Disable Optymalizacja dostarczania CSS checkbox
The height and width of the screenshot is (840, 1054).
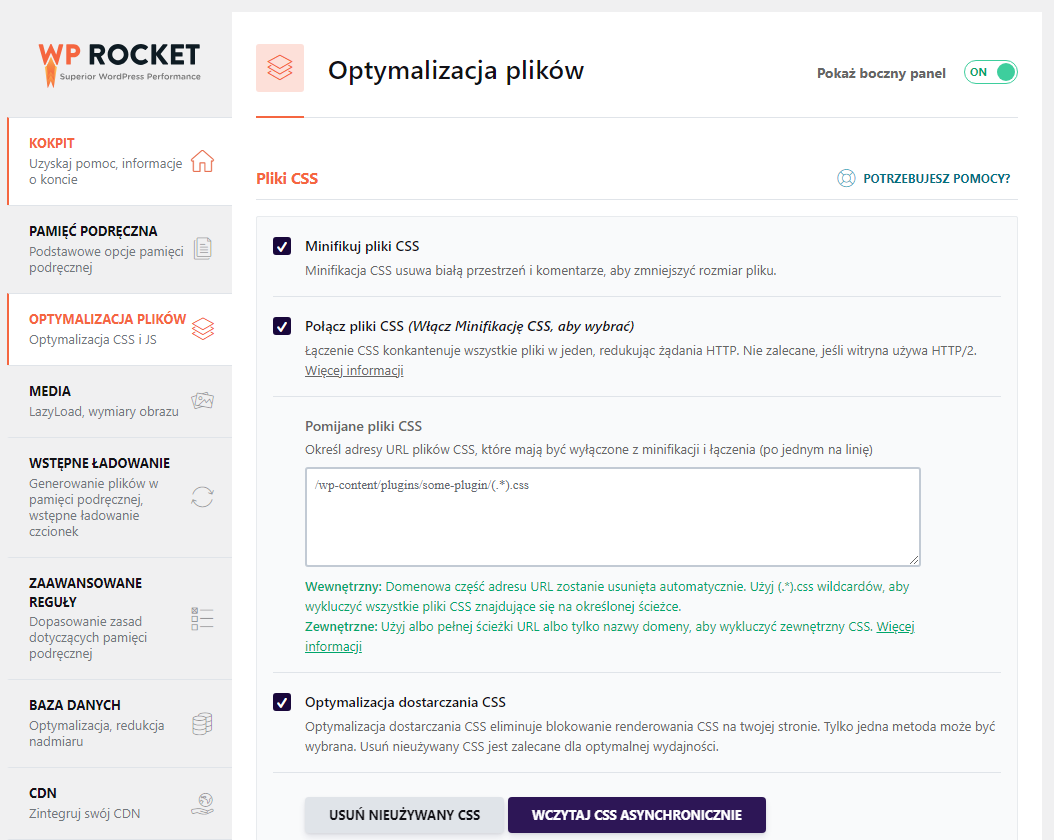(282, 702)
